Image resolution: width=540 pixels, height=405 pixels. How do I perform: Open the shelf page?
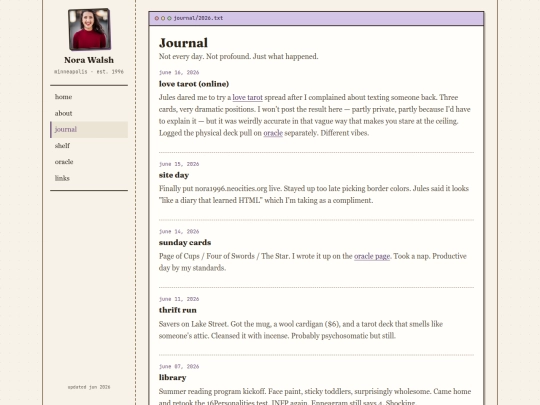tap(89, 146)
